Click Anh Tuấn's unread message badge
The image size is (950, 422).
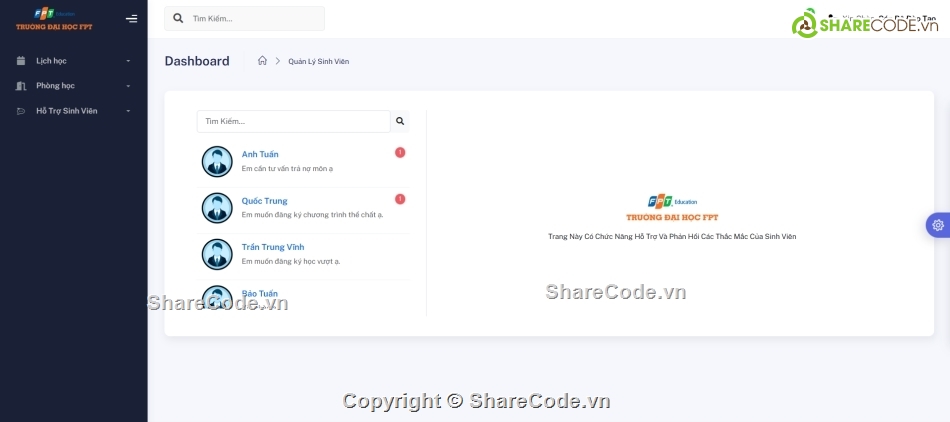point(400,153)
